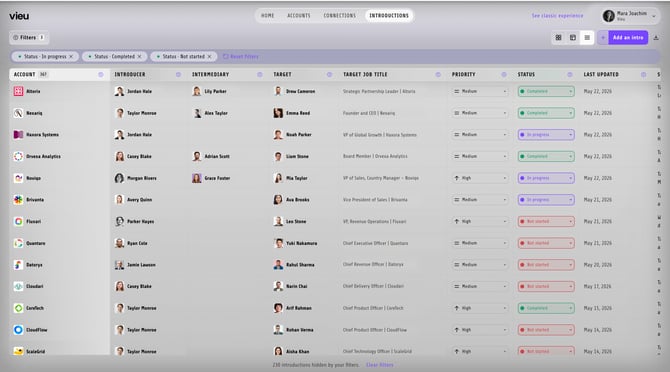Open the See classic experience link
Viewport: 670px width, 372px height.
557,15
